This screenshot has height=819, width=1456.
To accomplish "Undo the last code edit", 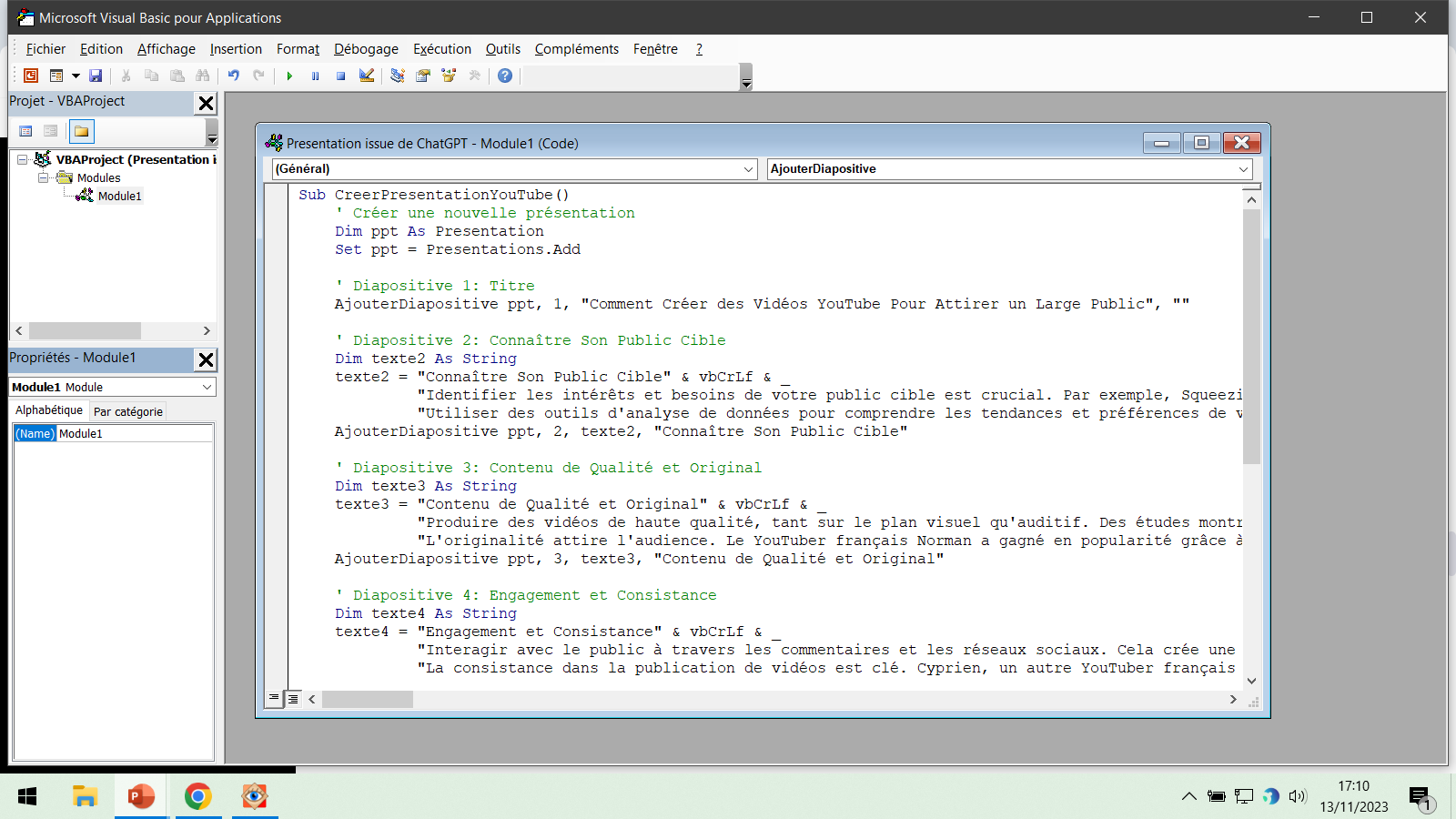I will tap(233, 76).
